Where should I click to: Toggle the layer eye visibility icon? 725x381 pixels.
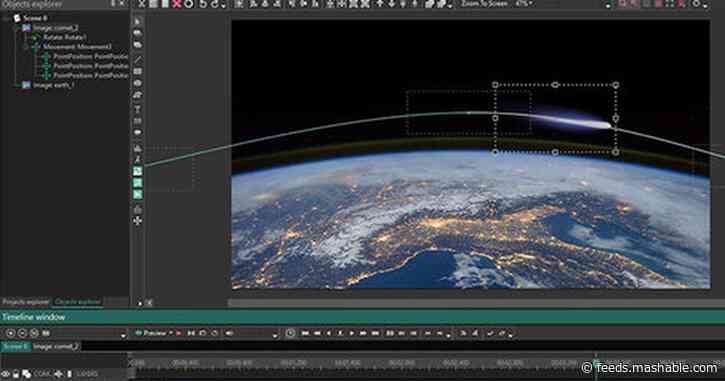coord(5,374)
